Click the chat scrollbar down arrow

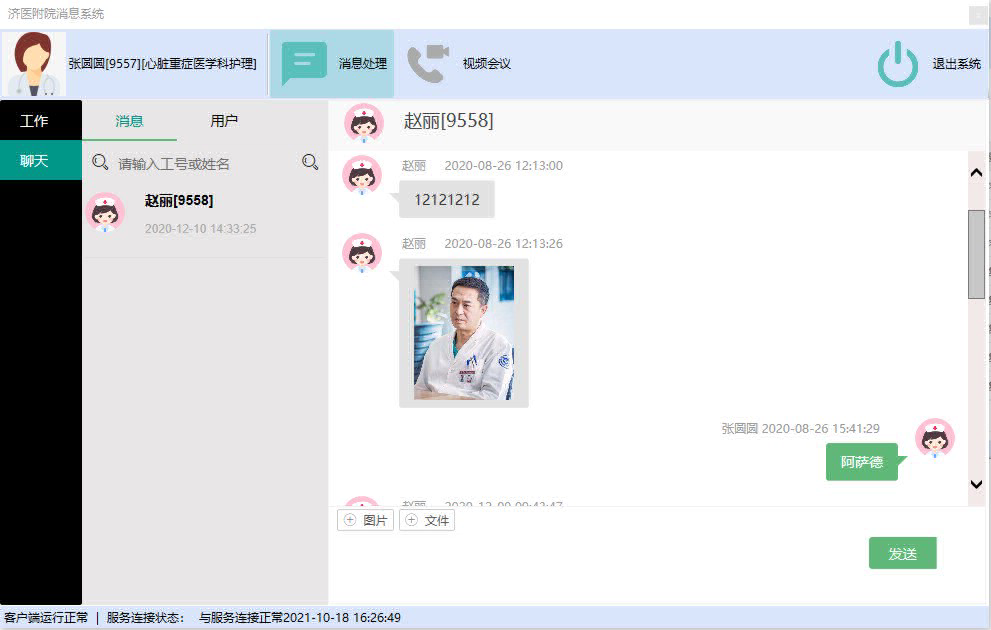click(x=976, y=484)
